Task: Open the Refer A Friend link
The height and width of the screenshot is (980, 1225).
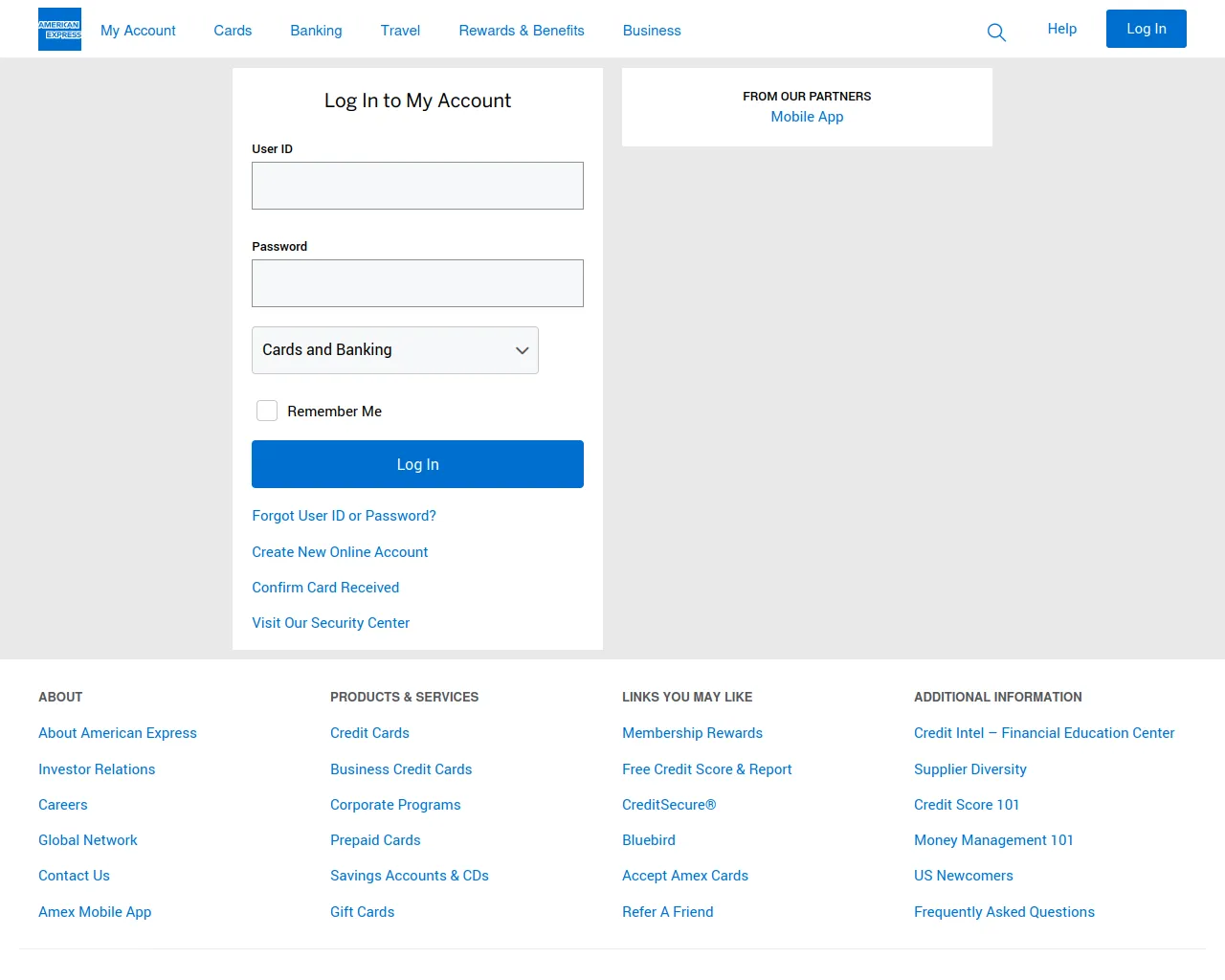Action: pyautogui.click(x=668, y=912)
